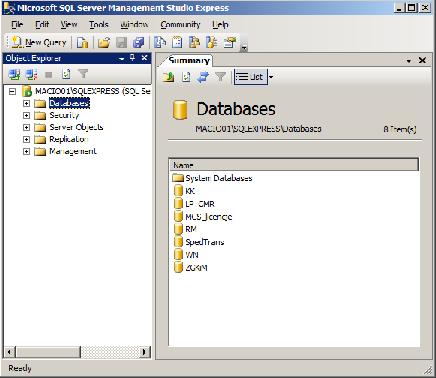Click Refresh icon in Object Explorer toolbar
Viewport: 436px width, 378px height.
point(66,74)
